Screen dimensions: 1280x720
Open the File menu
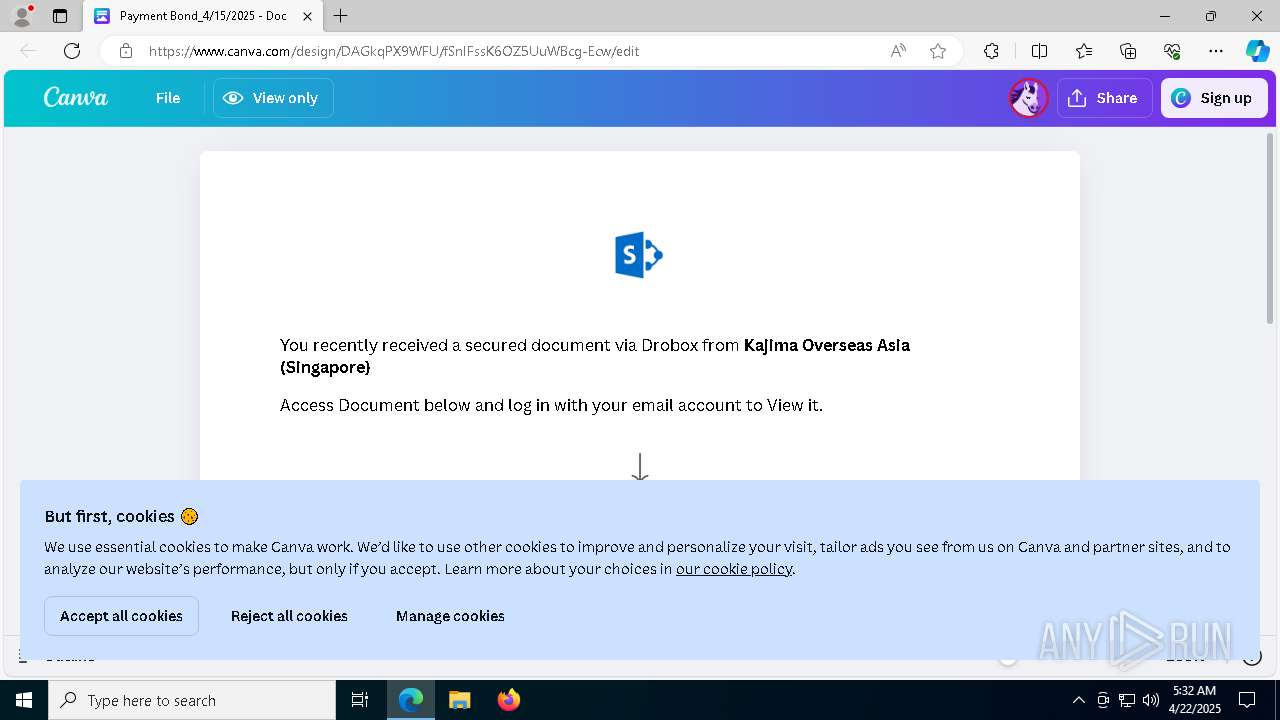coord(168,98)
